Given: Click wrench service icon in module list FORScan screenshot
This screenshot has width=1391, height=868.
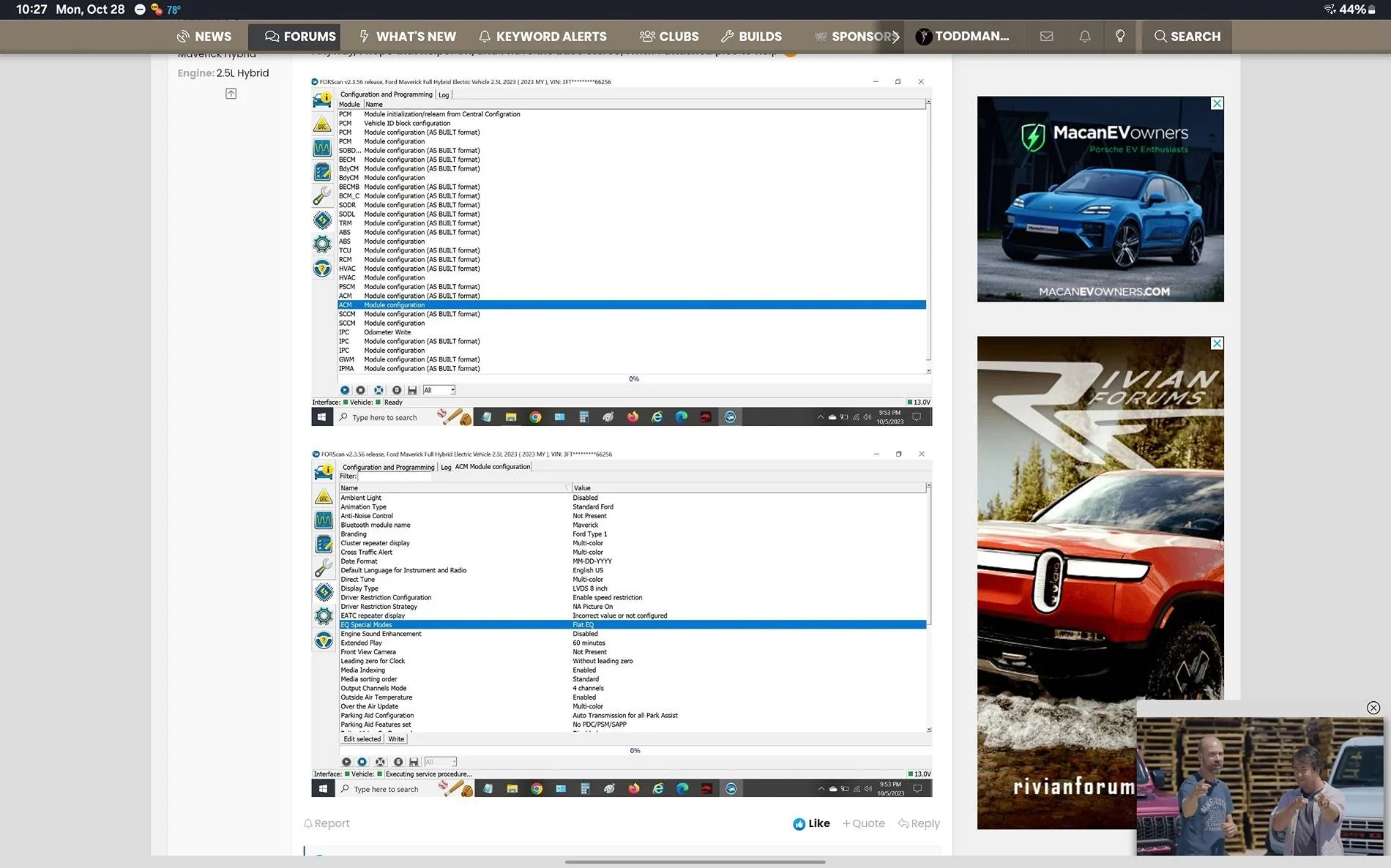Looking at the screenshot, I should pos(322,195).
